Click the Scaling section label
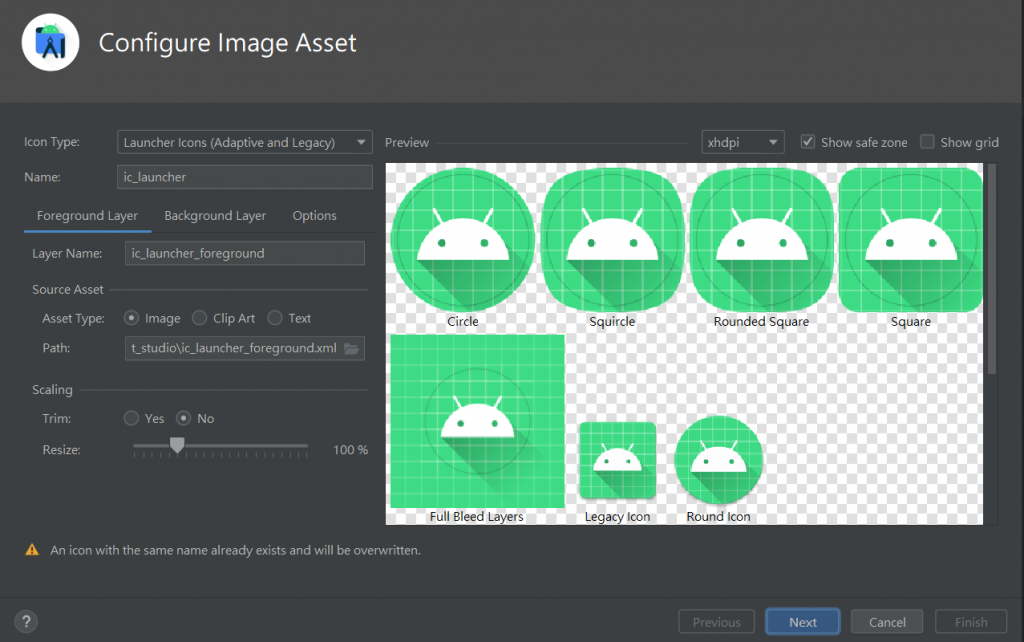This screenshot has height=642, width=1024. [52, 390]
